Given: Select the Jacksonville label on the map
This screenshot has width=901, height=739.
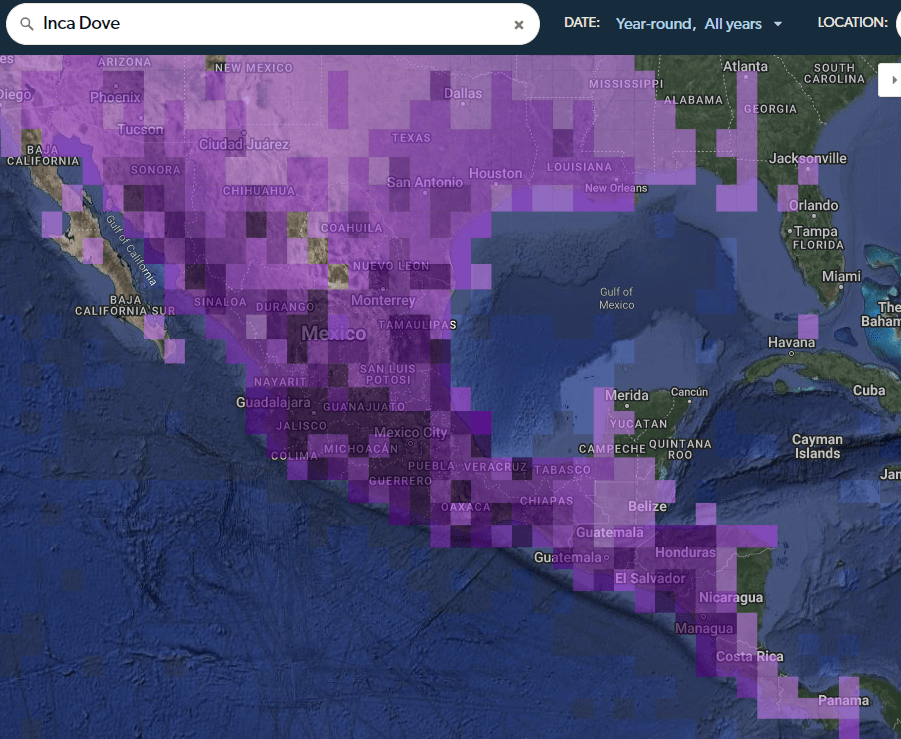Looking at the screenshot, I should click(x=808, y=158).
